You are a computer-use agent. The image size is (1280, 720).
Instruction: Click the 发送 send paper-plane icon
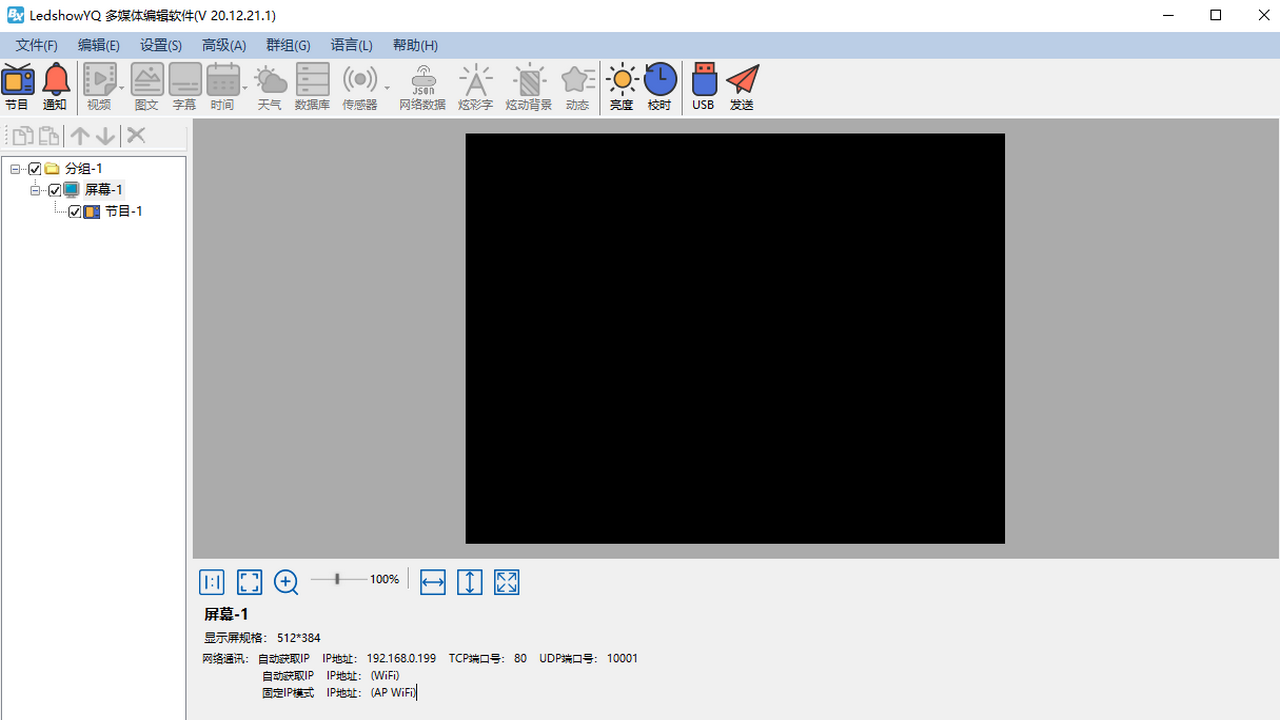(x=742, y=86)
